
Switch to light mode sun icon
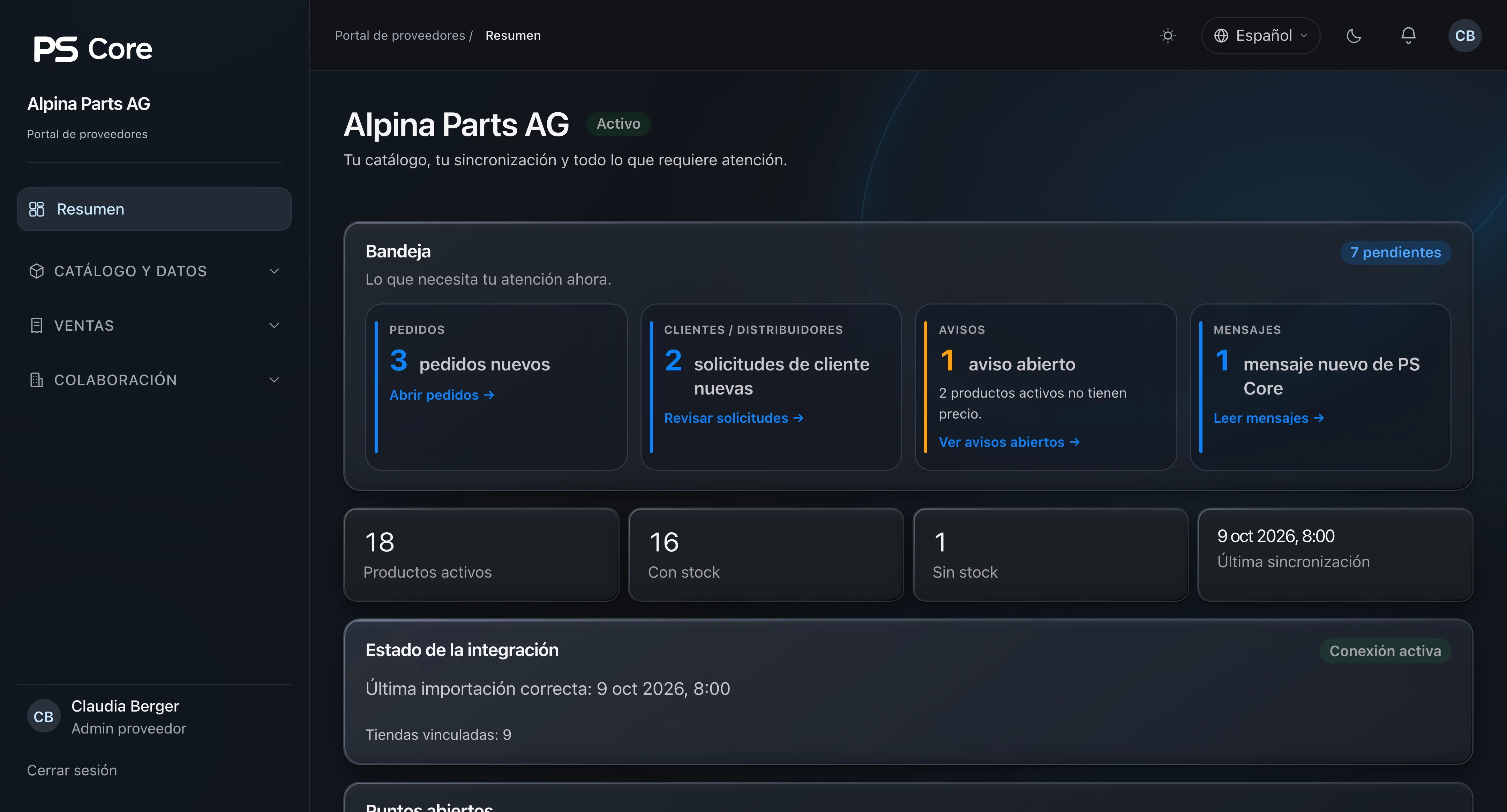point(1168,36)
